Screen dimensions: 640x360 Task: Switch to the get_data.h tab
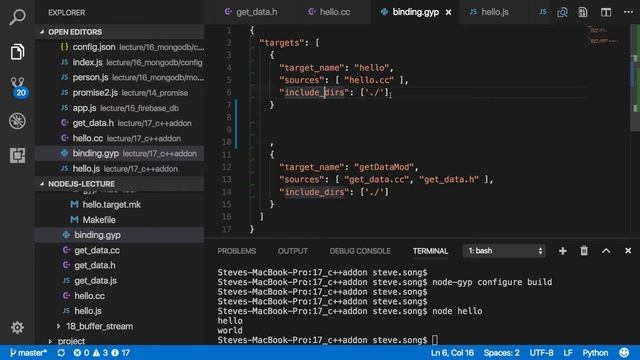[x=251, y=12]
